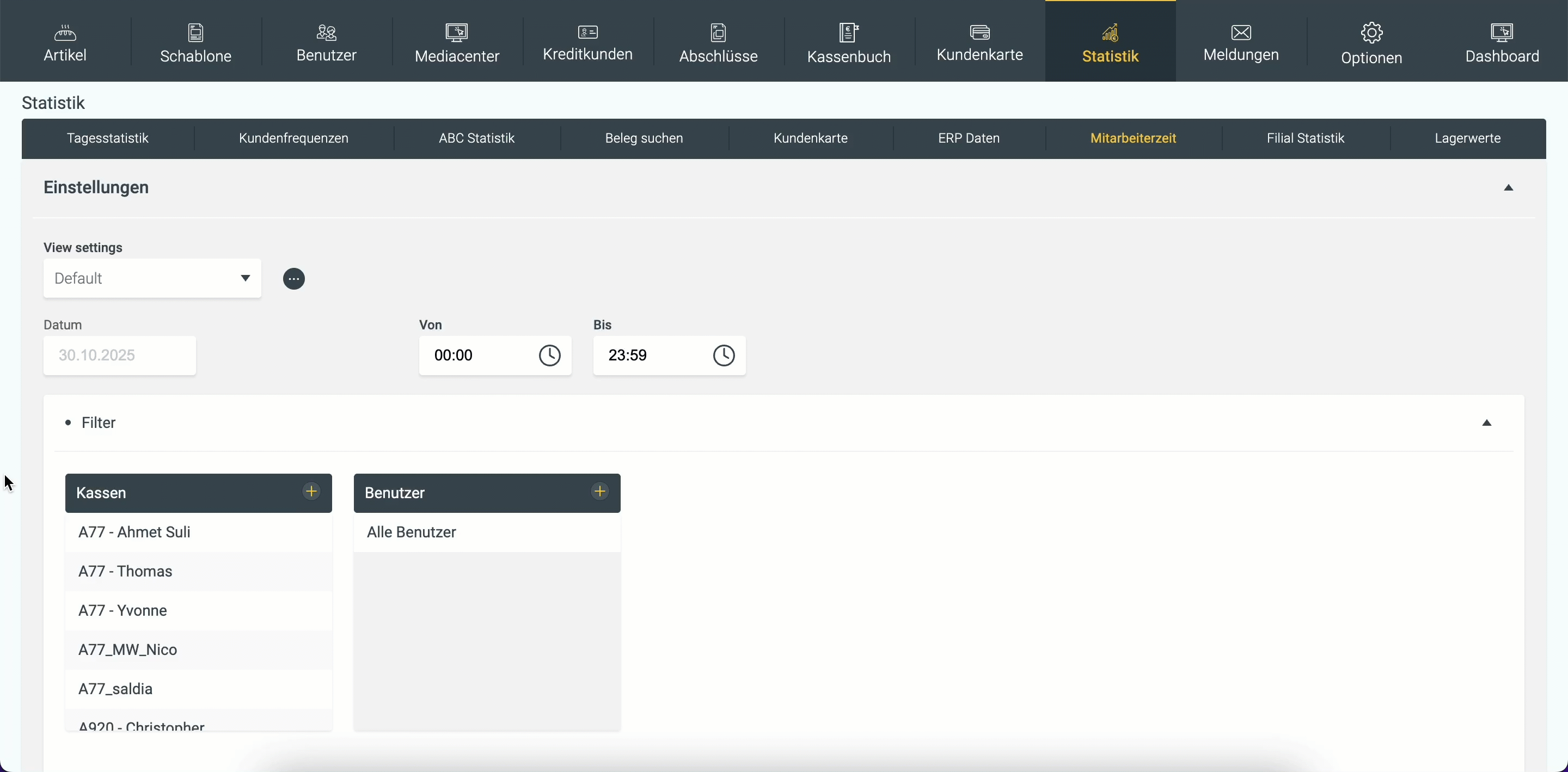Open the Artikel section icon
Image resolution: width=1568 pixels, height=772 pixels.
pos(65,32)
